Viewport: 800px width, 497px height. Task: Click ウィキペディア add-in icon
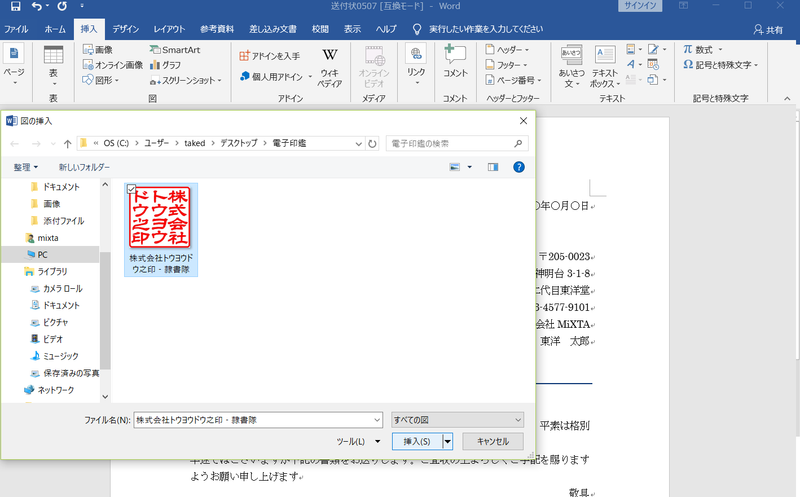click(x=330, y=67)
